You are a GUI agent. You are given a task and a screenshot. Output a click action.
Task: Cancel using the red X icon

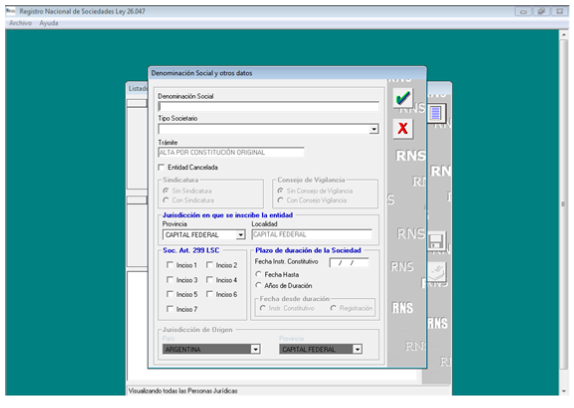[403, 128]
